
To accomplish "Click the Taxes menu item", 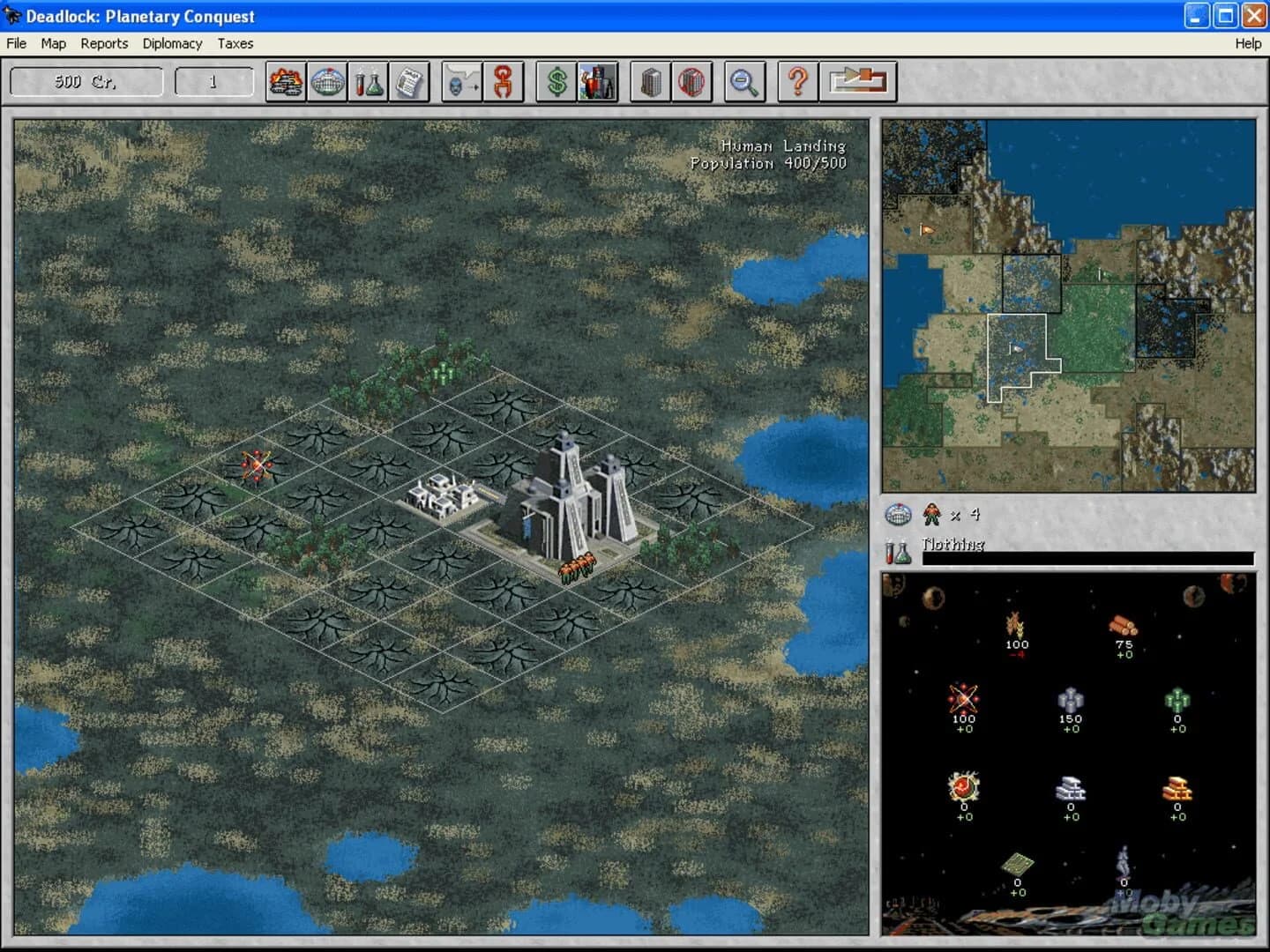I will 235,43.
